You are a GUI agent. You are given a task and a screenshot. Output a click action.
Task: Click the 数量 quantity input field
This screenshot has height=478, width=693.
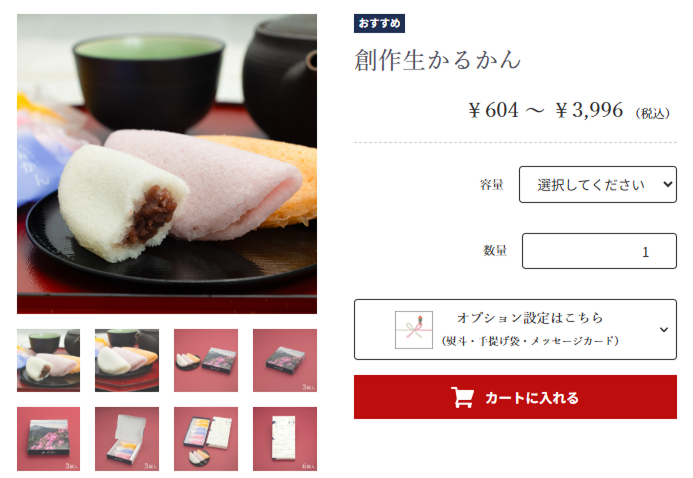[599, 251]
